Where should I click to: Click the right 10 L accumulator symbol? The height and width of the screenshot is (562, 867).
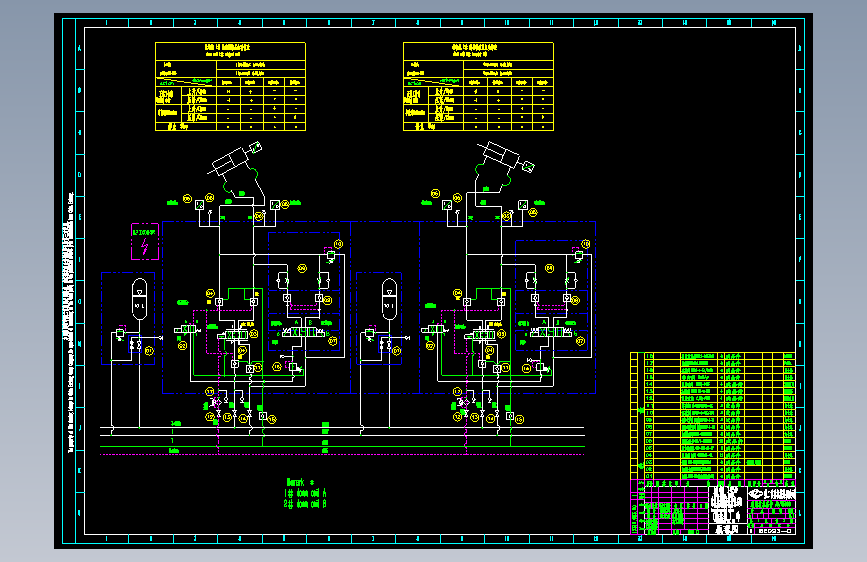pyautogui.click(x=389, y=299)
